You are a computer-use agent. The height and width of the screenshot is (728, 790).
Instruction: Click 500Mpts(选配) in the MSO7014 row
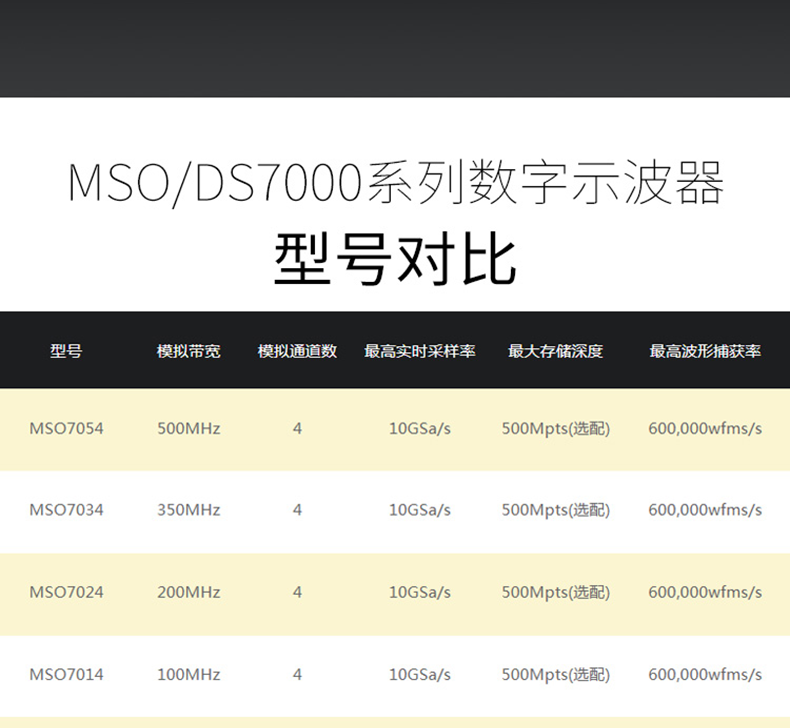coord(556,675)
